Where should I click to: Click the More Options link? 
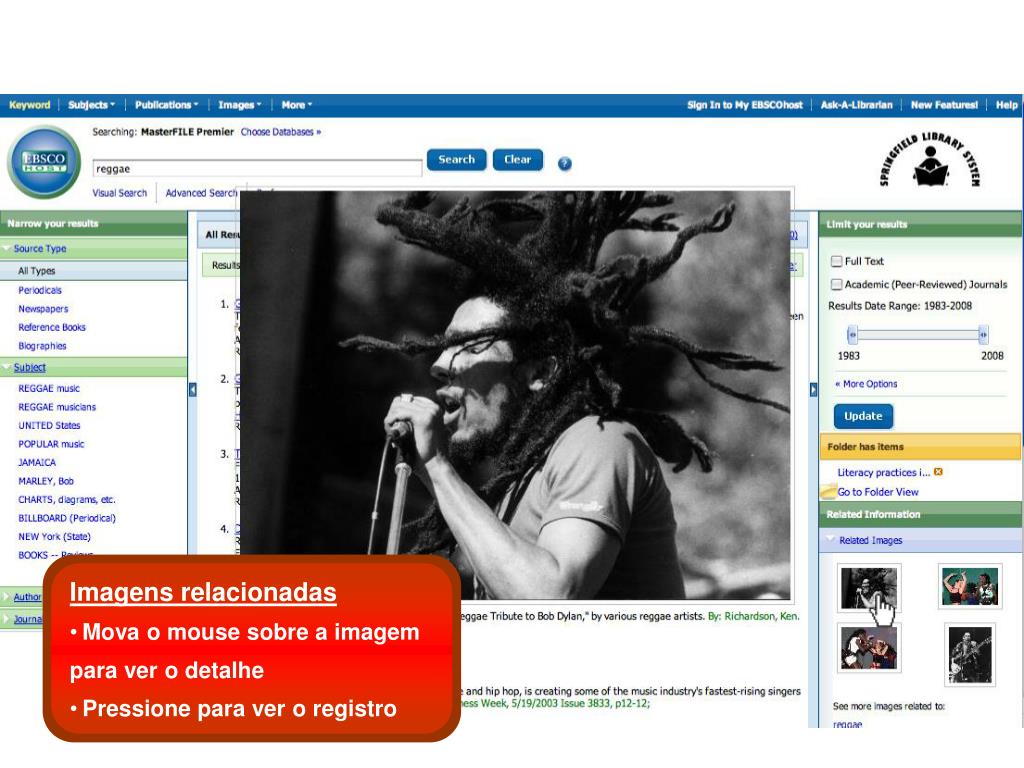pos(867,384)
